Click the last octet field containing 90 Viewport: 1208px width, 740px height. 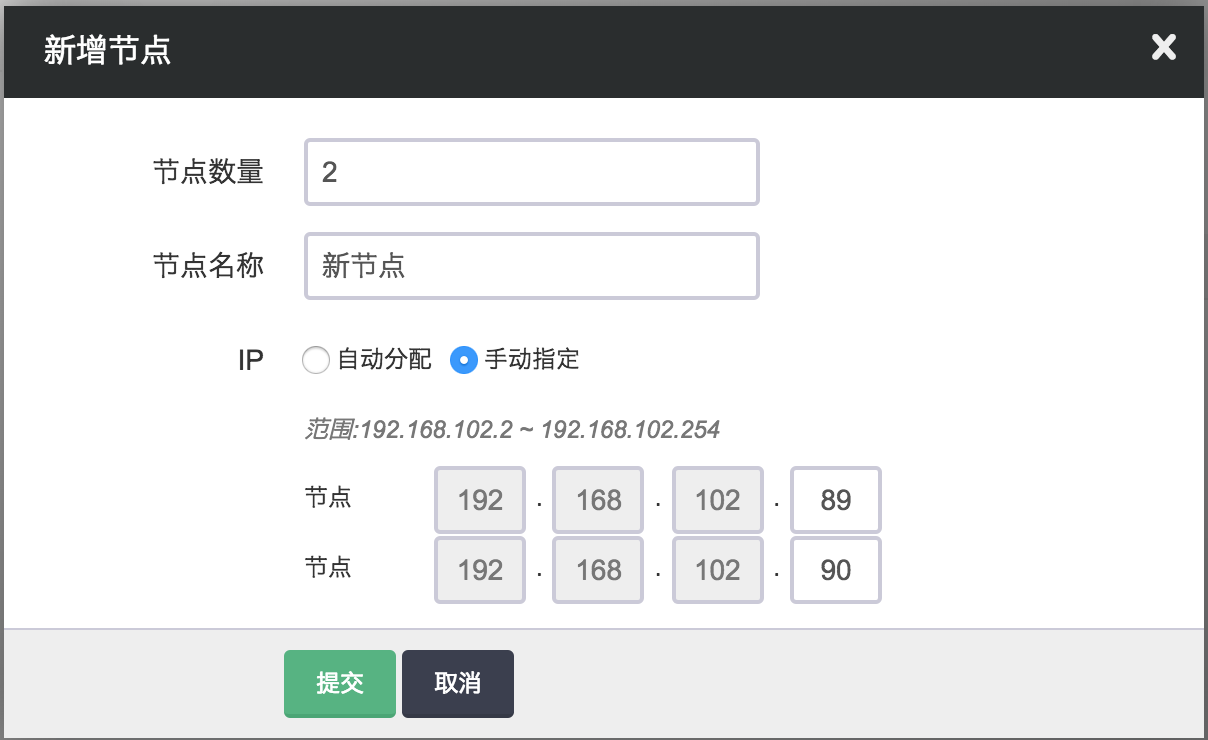click(x=835, y=570)
